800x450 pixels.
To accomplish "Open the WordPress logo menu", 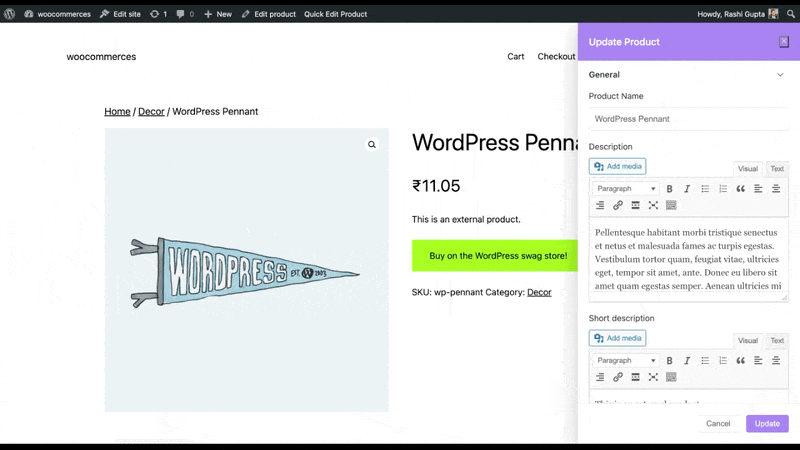I will 10,14.
